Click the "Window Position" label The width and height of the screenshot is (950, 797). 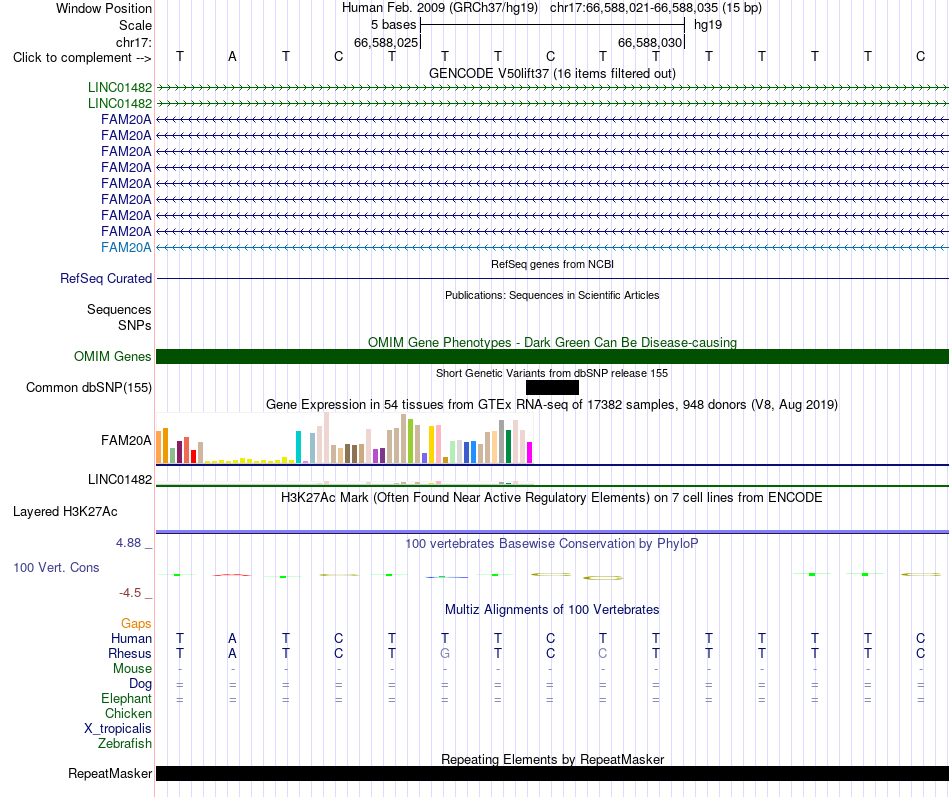(x=104, y=8)
